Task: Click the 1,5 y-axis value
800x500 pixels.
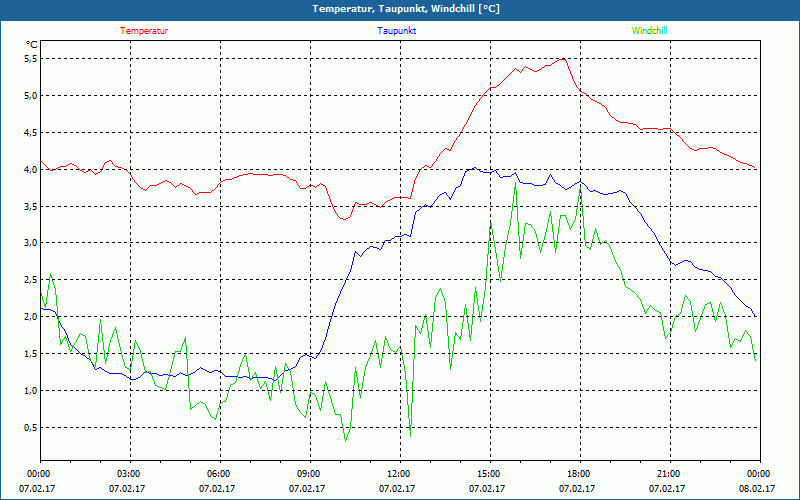Action: pos(31,354)
